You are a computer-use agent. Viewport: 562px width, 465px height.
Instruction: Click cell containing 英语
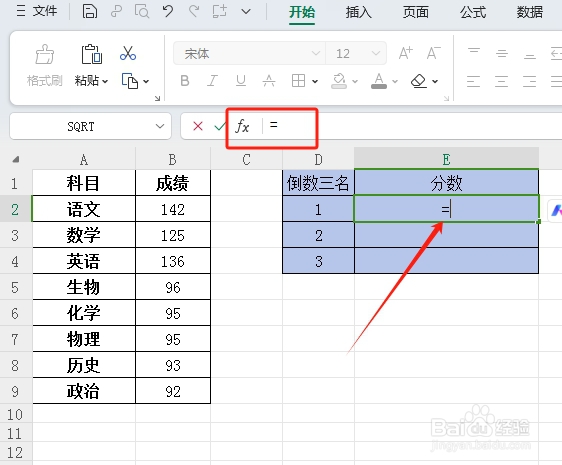click(x=84, y=261)
